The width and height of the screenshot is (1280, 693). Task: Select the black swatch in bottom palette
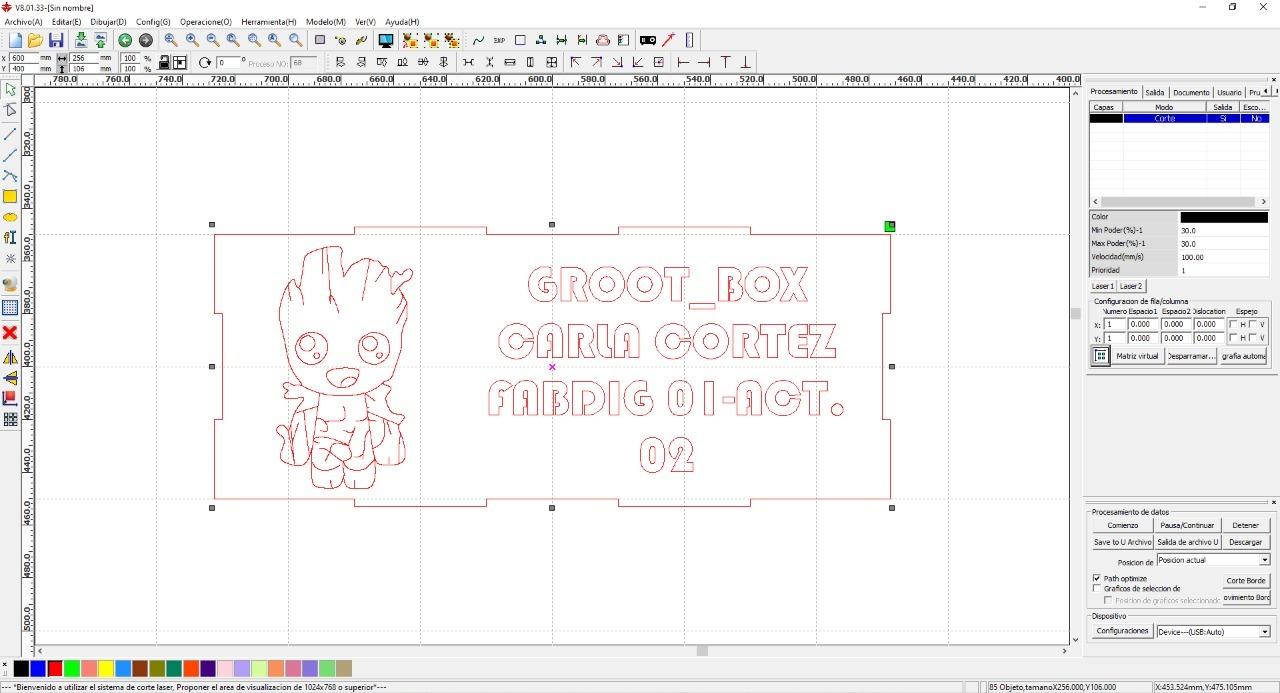click(x=21, y=668)
